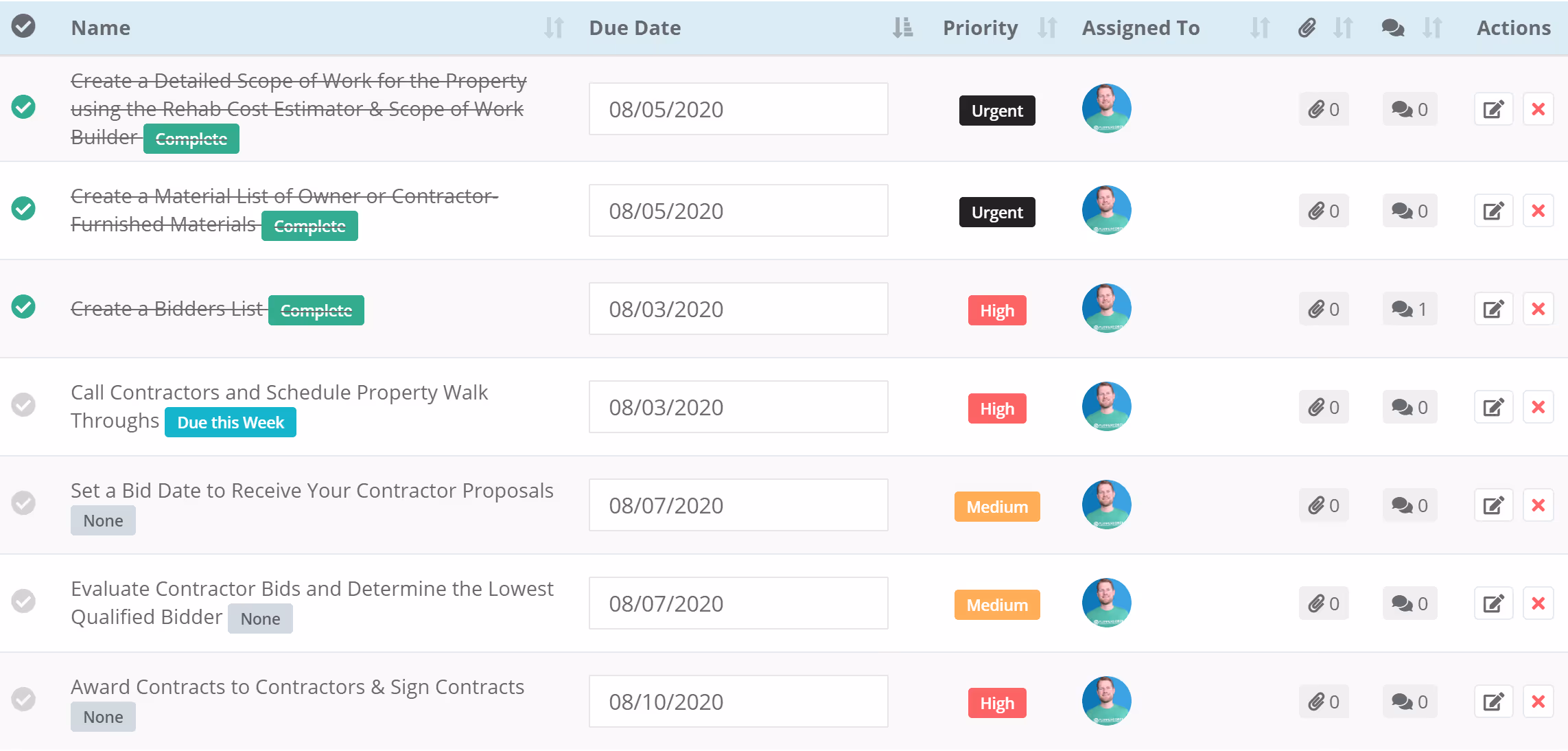Delete the 'Call Contractors' task

click(x=1538, y=407)
